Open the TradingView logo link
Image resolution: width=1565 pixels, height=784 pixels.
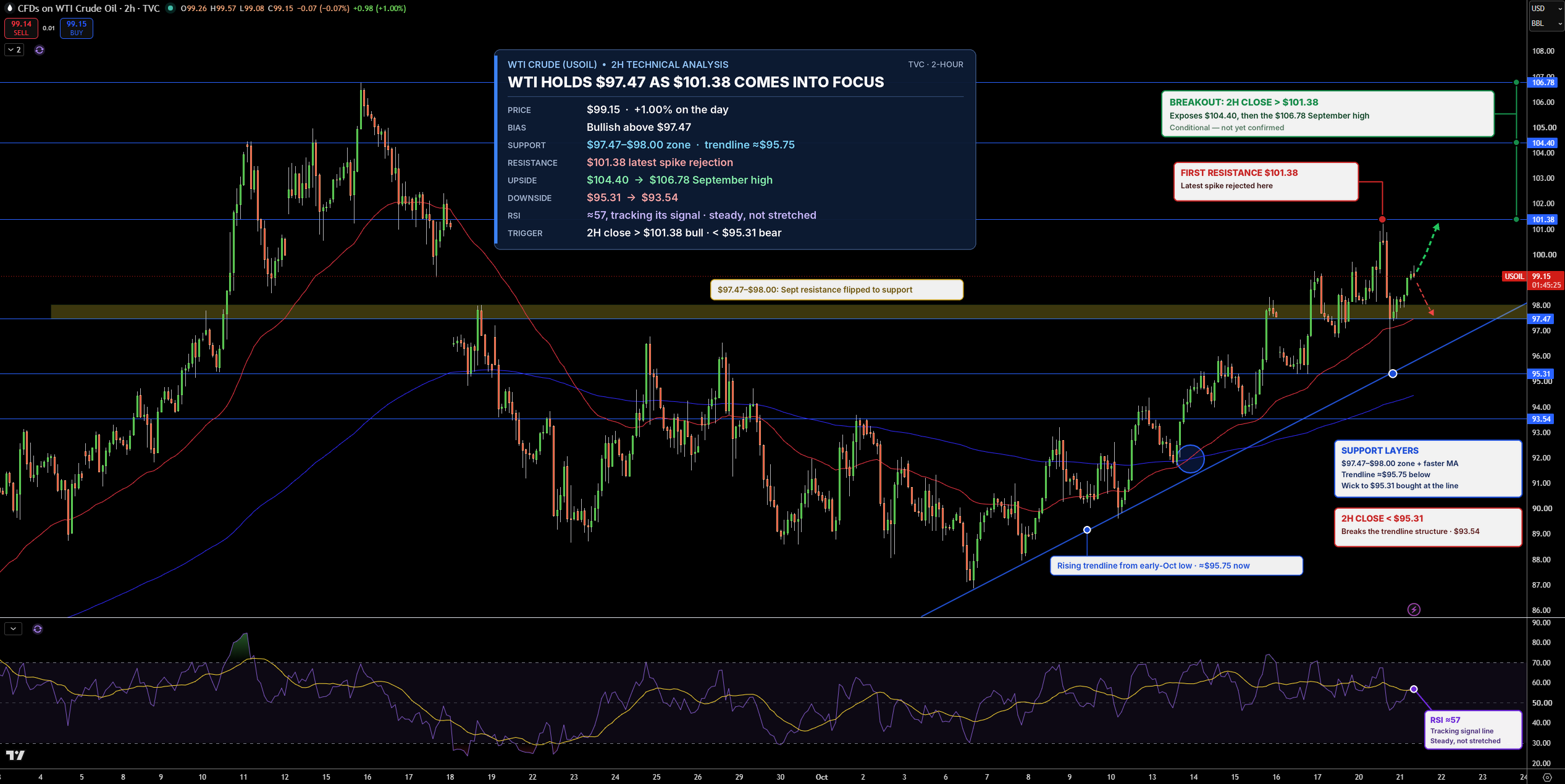click(x=15, y=755)
